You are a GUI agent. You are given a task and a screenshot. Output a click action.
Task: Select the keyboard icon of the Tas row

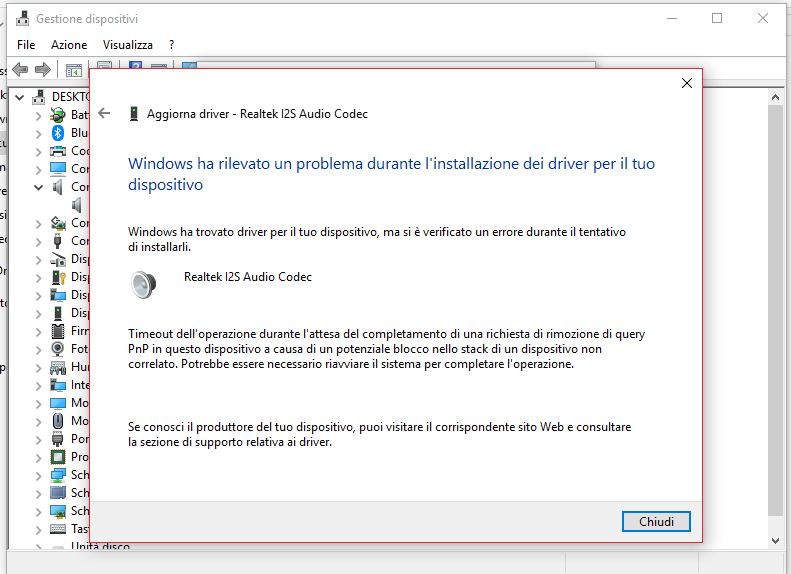[x=58, y=529]
